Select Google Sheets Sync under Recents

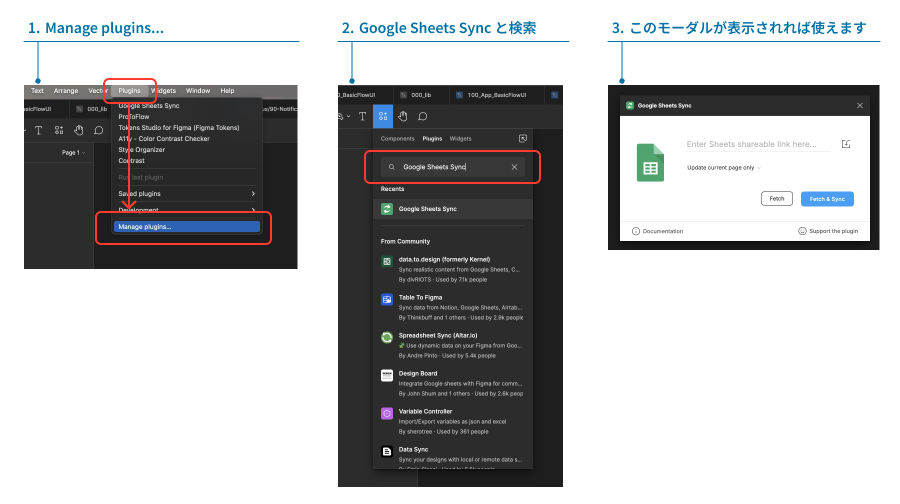point(453,209)
